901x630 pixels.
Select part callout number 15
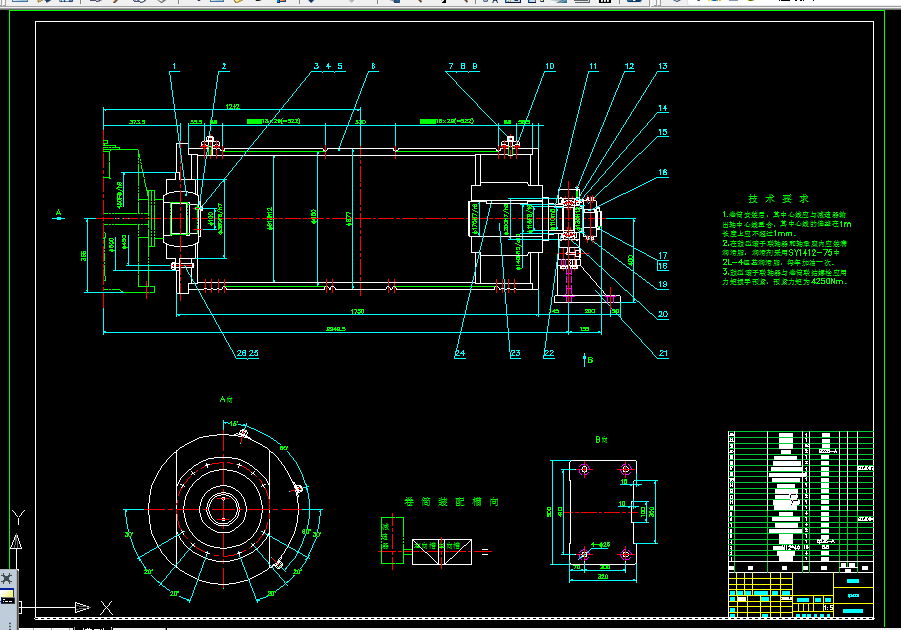[663, 132]
